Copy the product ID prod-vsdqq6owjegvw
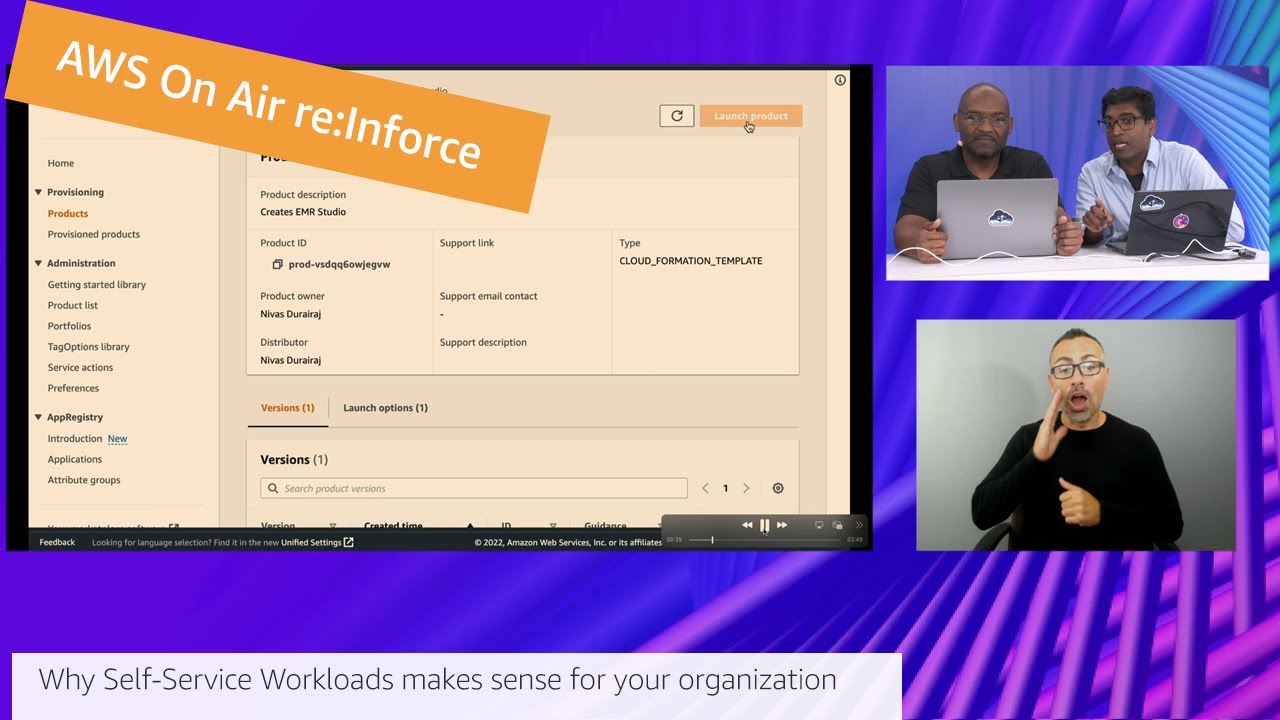Image resolution: width=1280 pixels, height=720 pixels. (277, 264)
